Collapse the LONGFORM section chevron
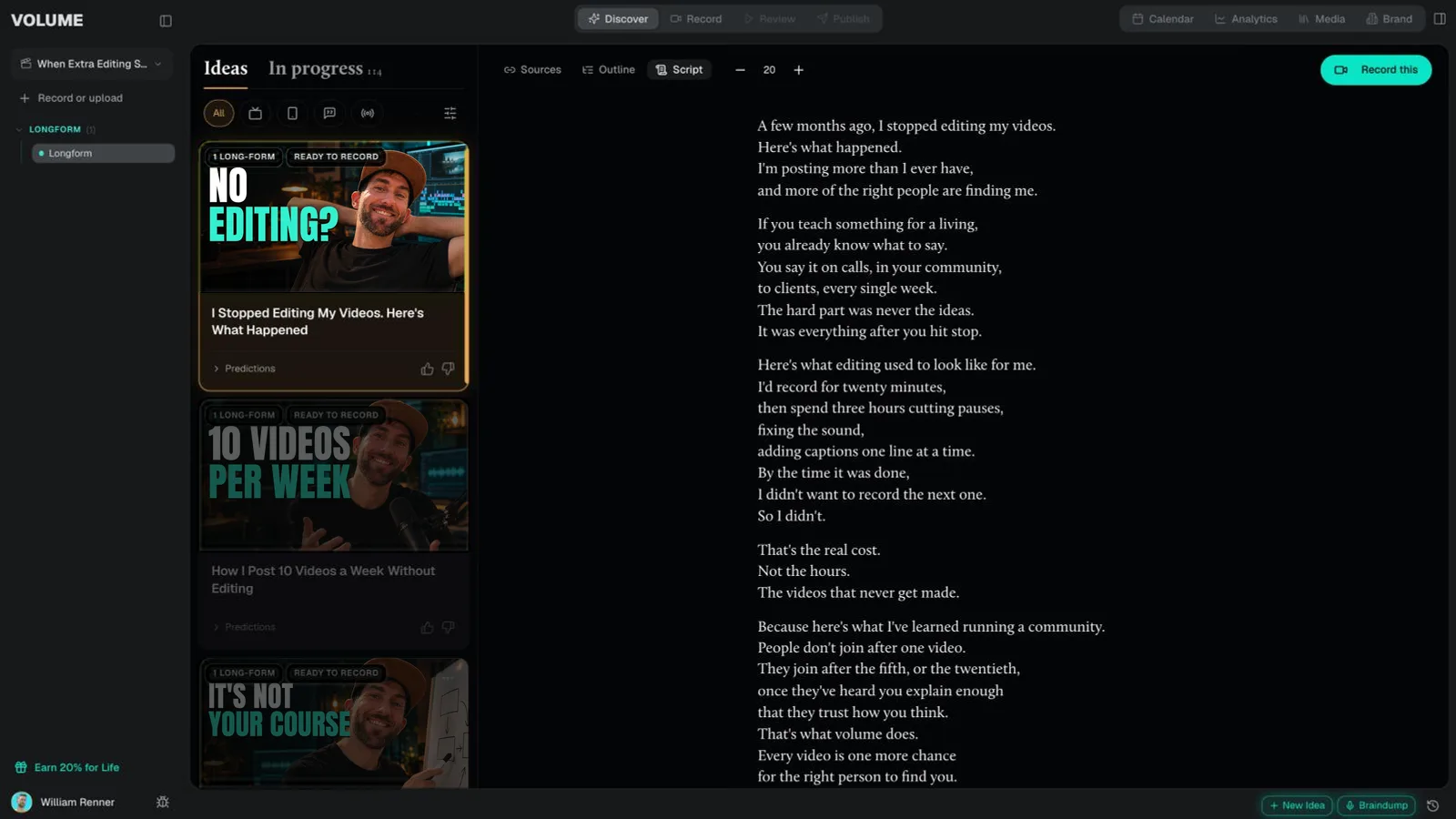 19,129
